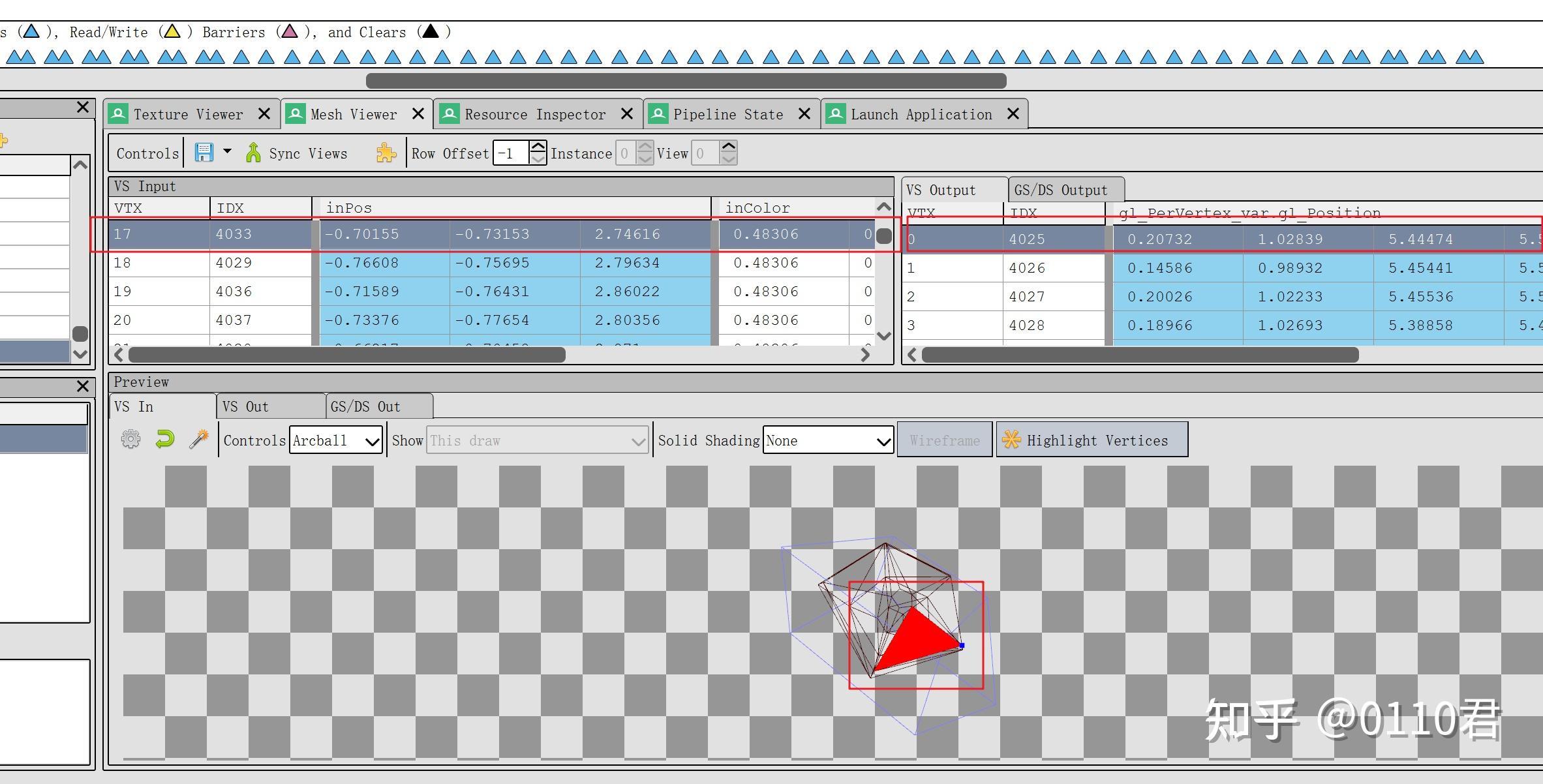Close the Resource Inspector tab

tap(627, 114)
